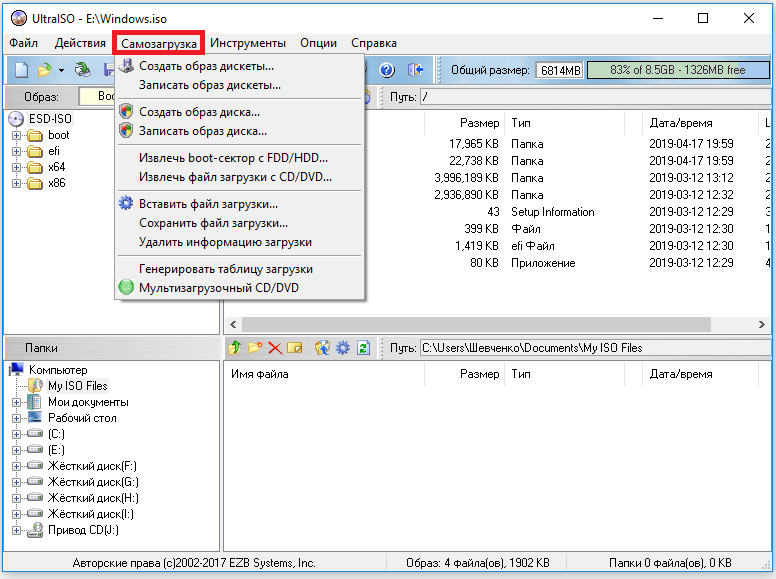The image size is (776, 579).
Task: Click the green Refresh icon in the lower toolbar
Action: pyautogui.click(x=363, y=348)
